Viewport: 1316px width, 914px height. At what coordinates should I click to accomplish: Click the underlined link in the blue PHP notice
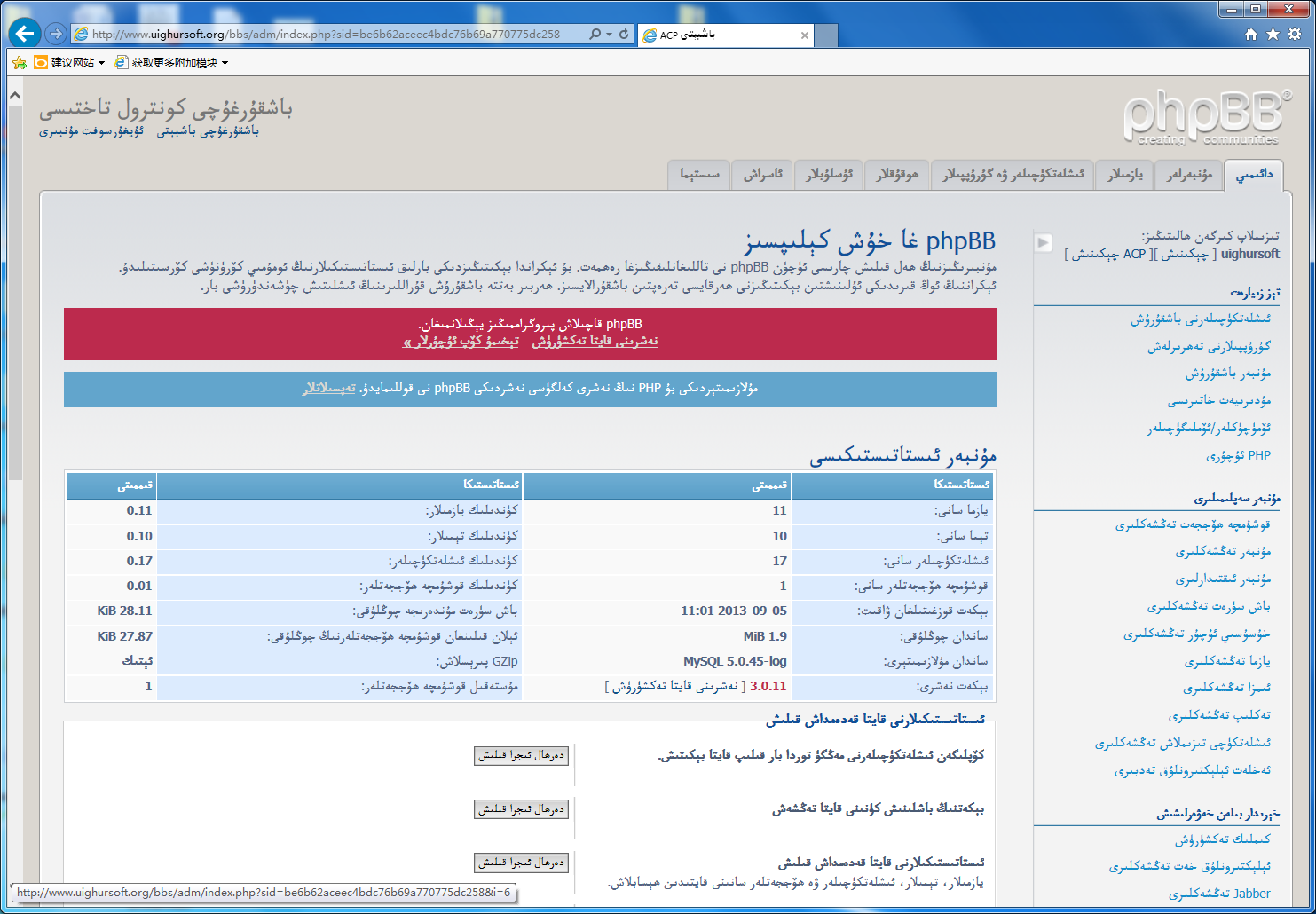pos(329,388)
